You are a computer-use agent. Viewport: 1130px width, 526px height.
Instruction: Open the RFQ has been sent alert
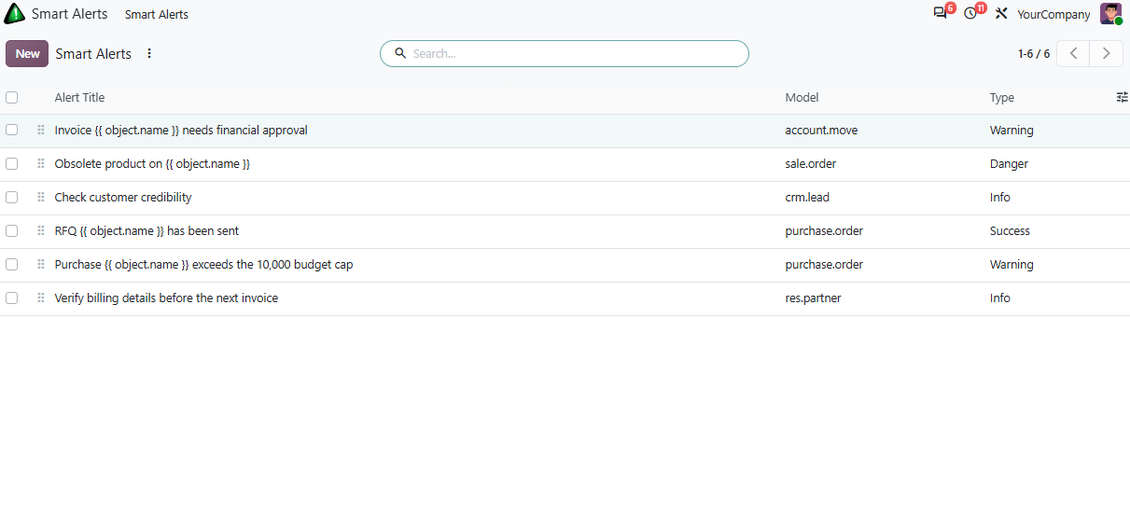(x=146, y=231)
